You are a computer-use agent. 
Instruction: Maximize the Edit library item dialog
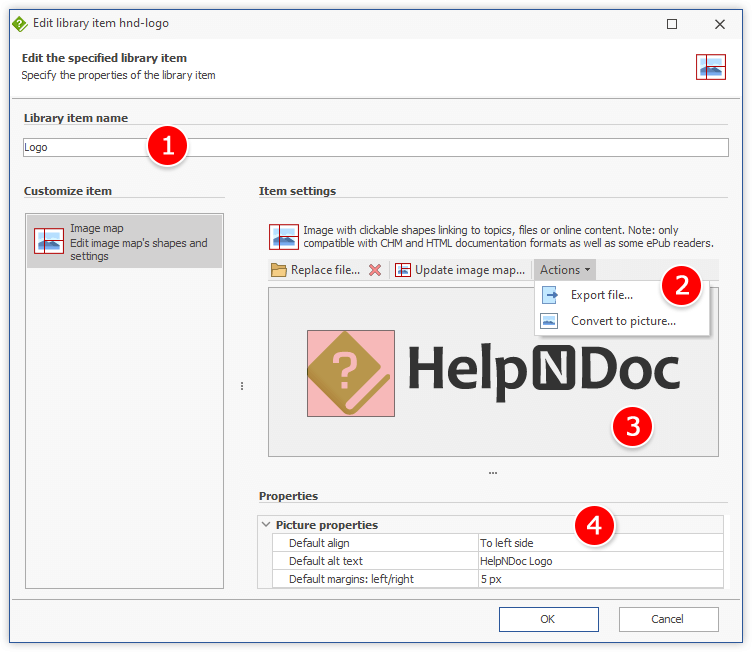(672, 24)
